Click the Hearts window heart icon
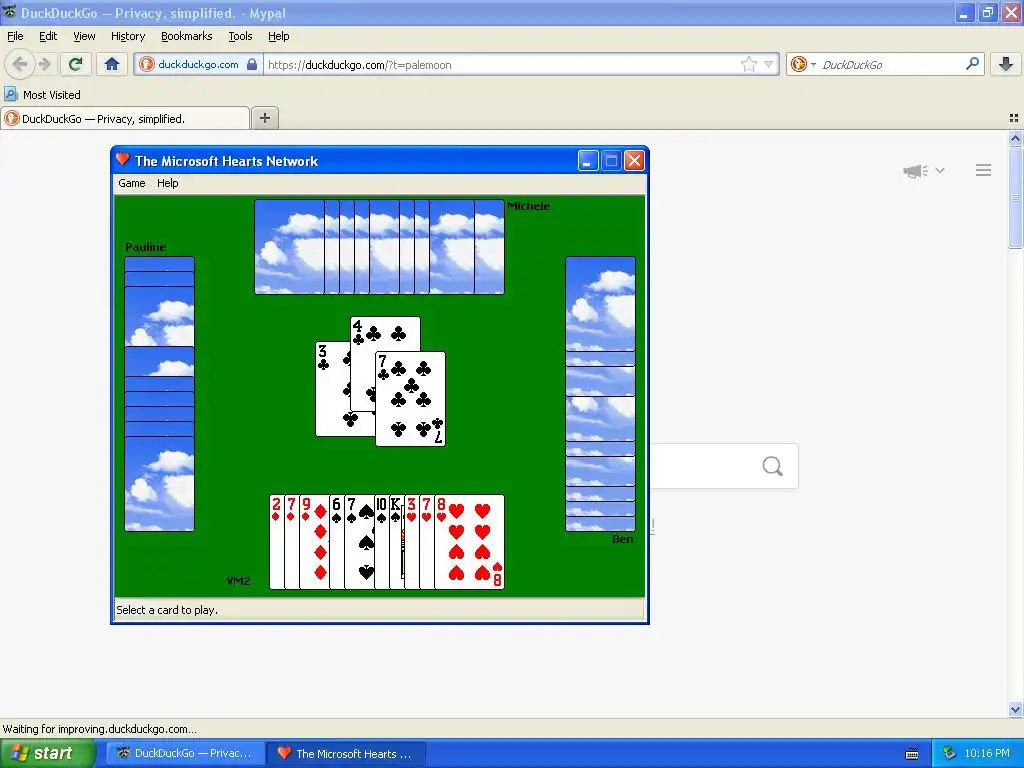This screenshot has height=768, width=1024. (x=122, y=160)
